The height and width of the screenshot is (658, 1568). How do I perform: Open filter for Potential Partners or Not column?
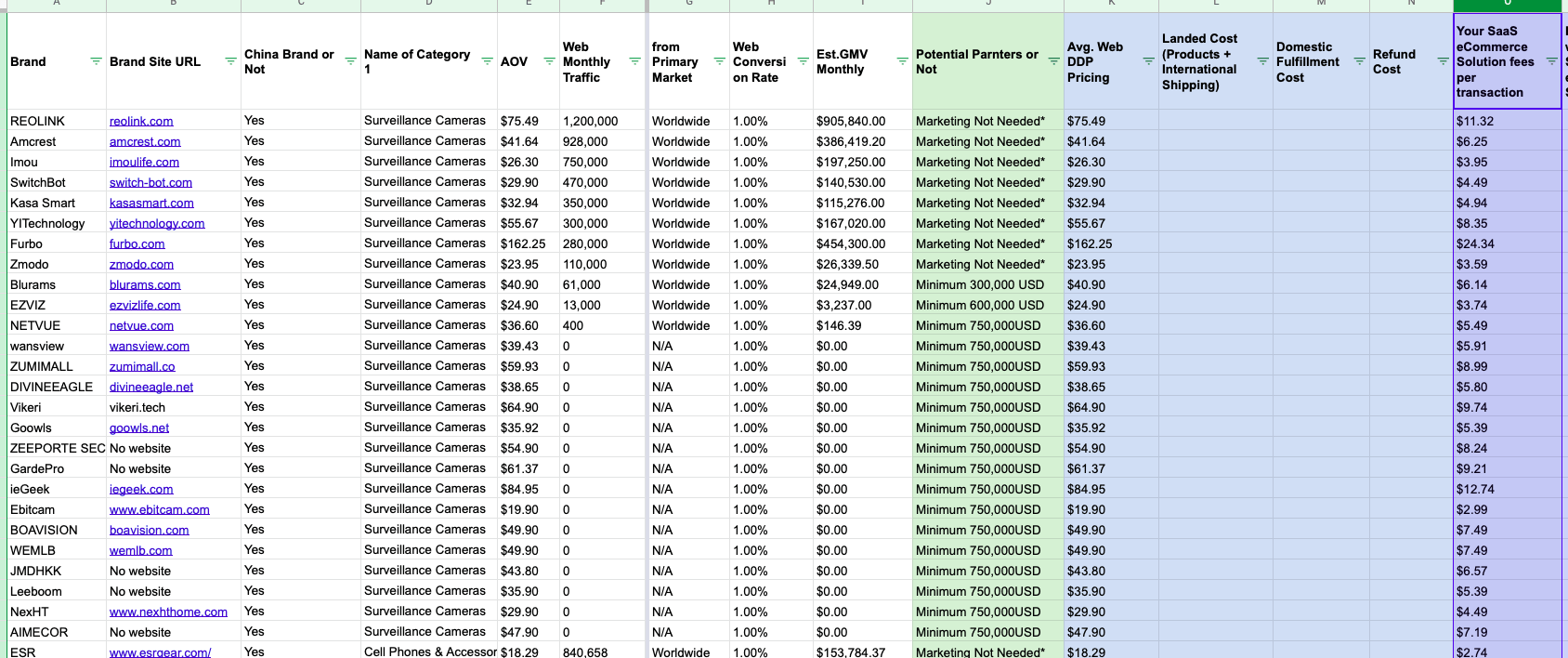click(1053, 61)
